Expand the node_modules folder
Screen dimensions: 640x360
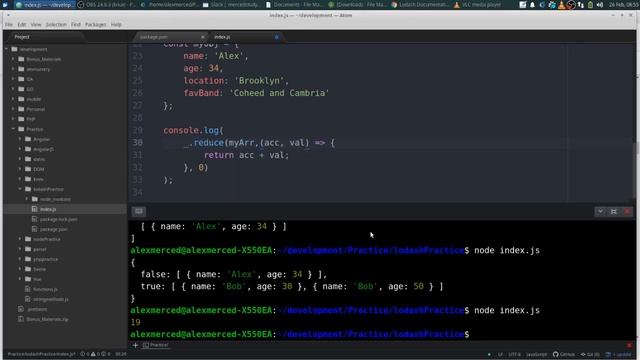coord(27,199)
